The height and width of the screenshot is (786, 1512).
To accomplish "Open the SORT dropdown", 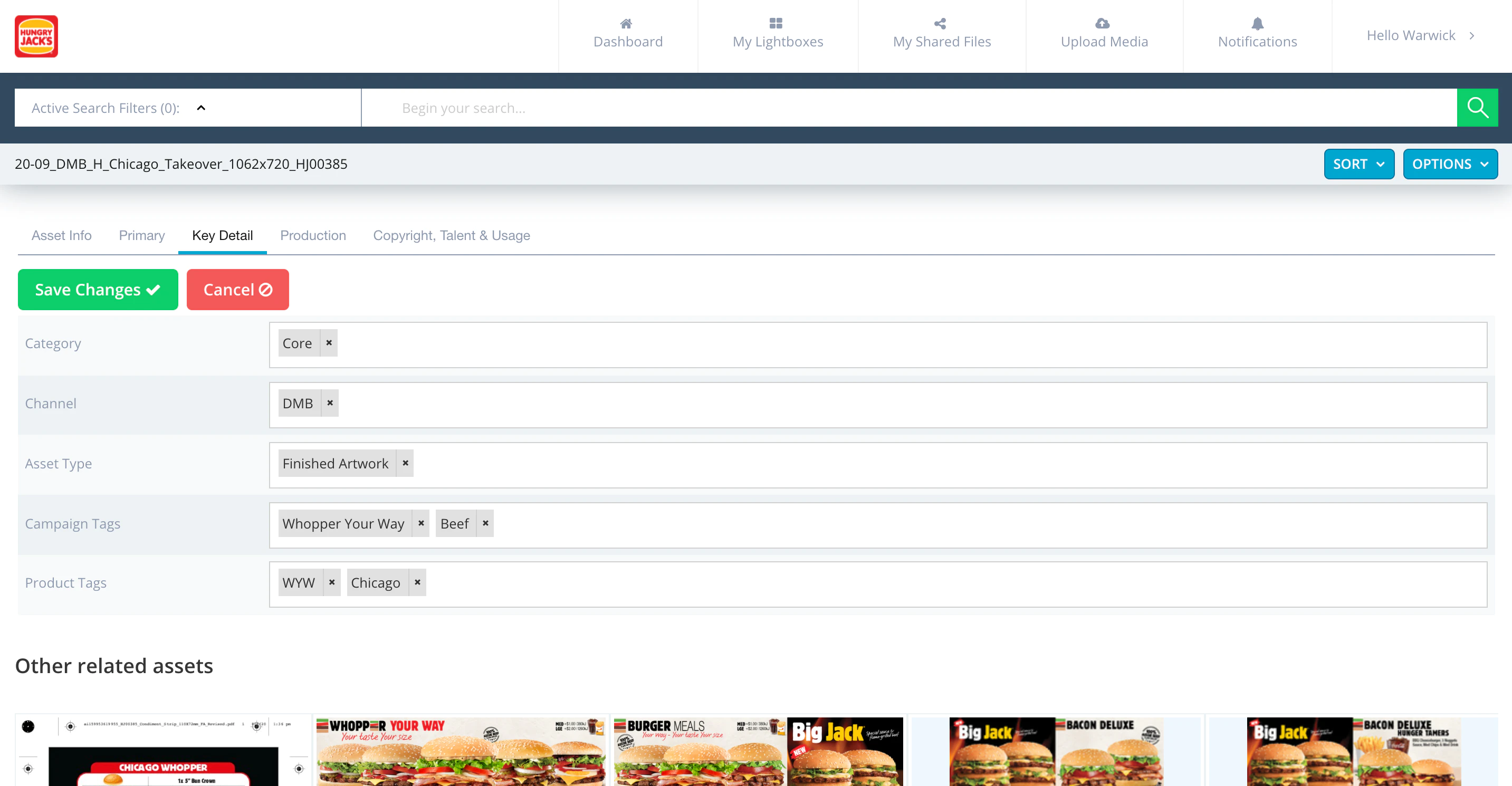I will point(1359,164).
